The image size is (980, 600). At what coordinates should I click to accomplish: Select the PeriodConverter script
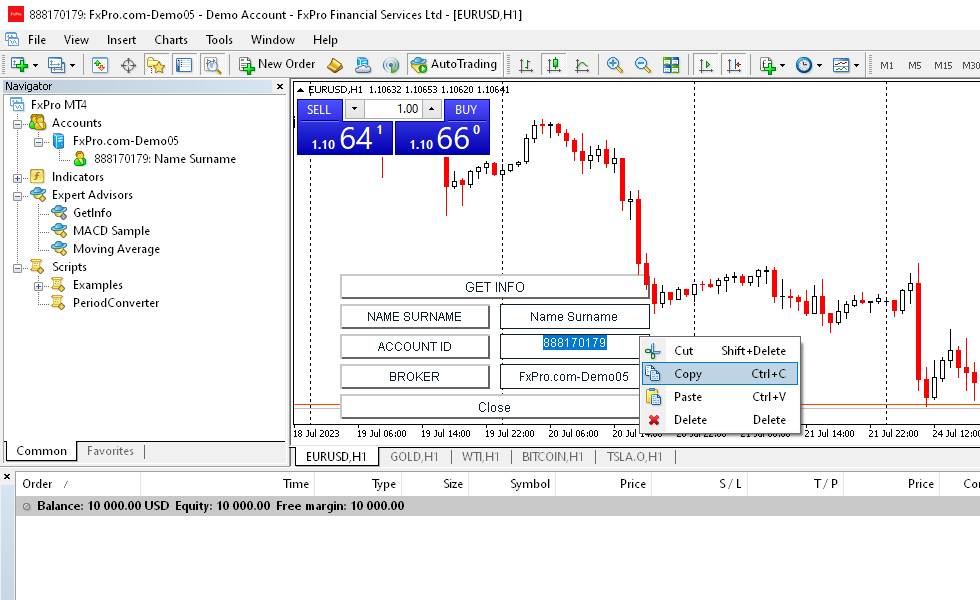tap(116, 302)
